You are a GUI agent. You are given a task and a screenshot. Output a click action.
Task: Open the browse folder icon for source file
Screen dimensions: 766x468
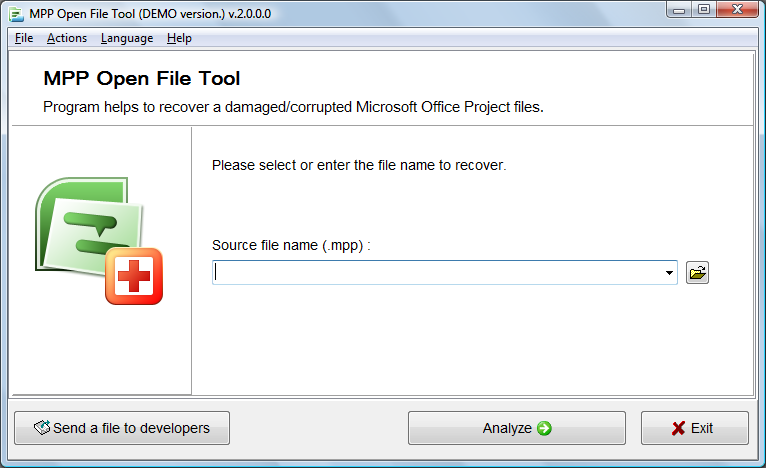pyautogui.click(x=697, y=273)
